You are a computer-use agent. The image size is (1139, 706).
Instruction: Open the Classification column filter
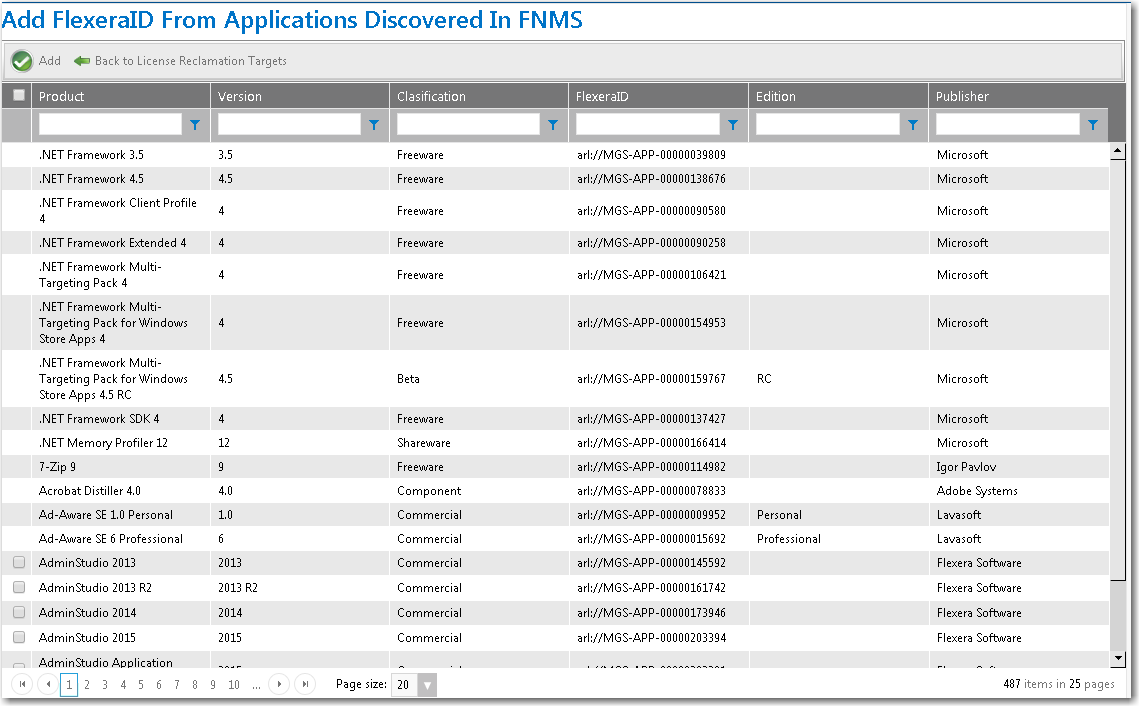(552, 124)
